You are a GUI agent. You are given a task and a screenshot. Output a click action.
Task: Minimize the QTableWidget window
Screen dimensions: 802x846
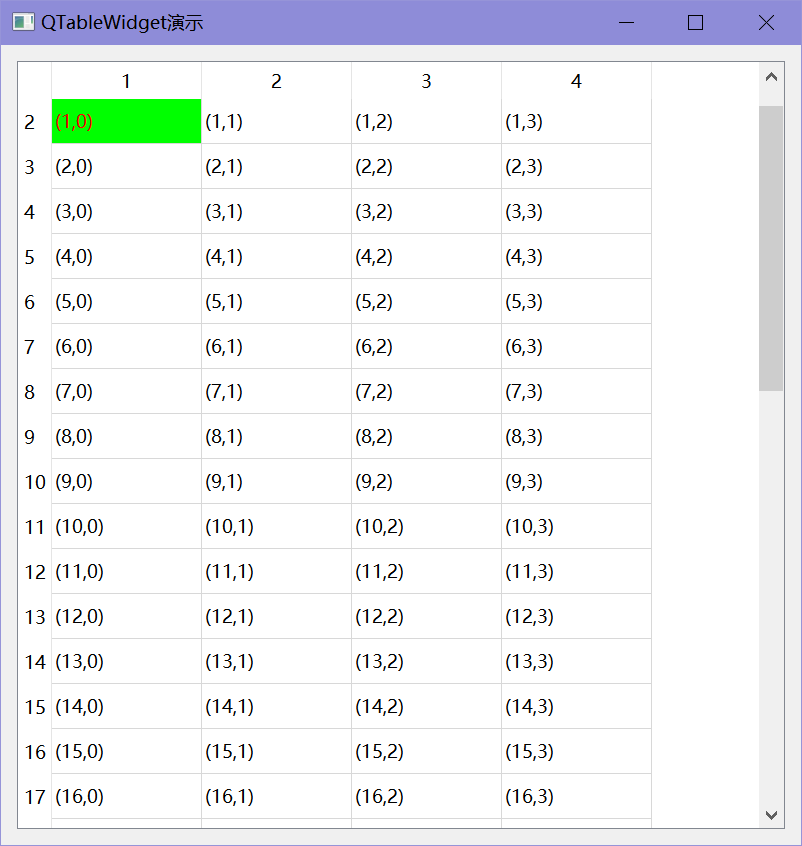pyautogui.click(x=626, y=22)
